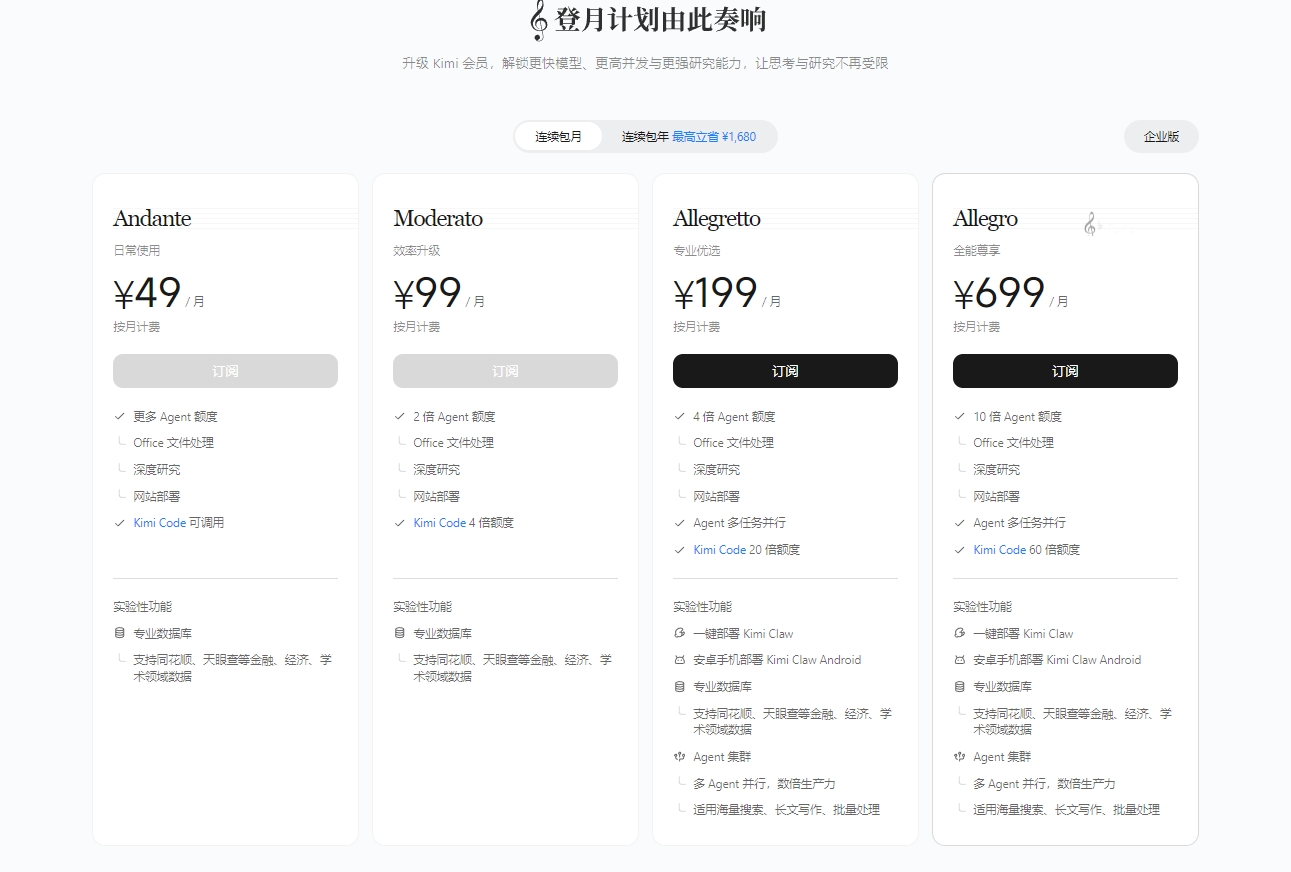1291x872 pixels.
Task: Click the Kimi Claw Android icon under Allegro
Action: pos(960,660)
